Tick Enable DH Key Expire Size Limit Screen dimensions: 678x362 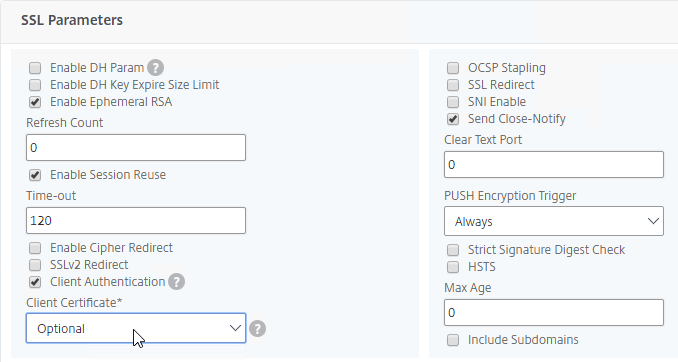(x=35, y=85)
